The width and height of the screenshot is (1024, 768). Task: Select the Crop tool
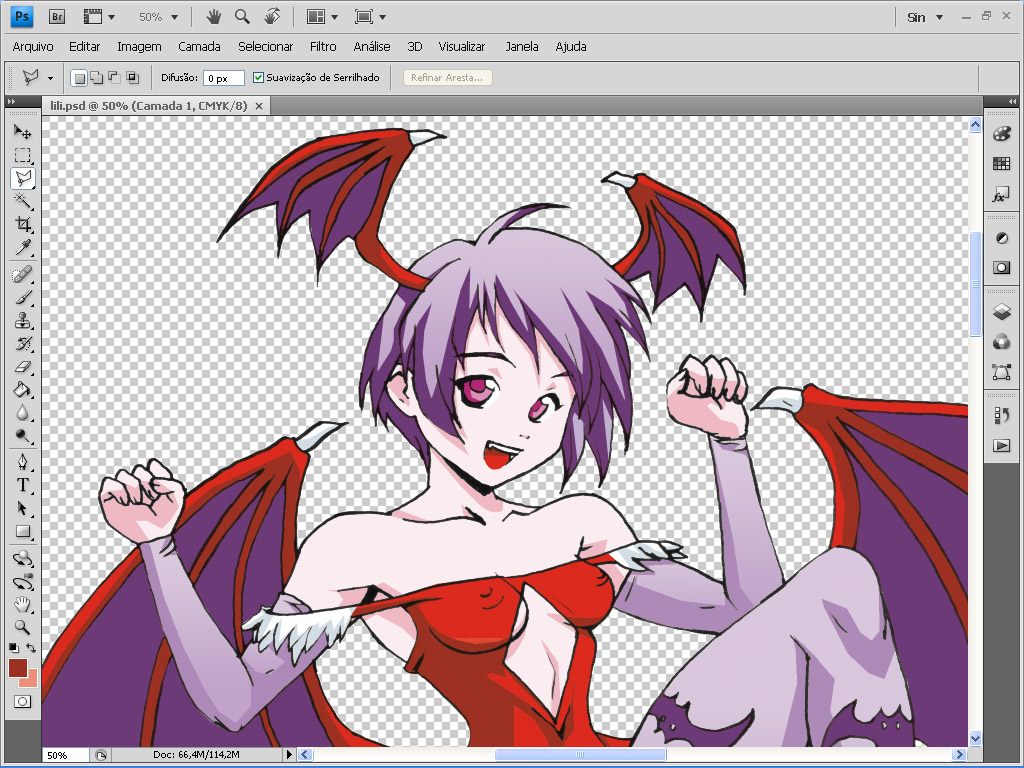coord(23,224)
